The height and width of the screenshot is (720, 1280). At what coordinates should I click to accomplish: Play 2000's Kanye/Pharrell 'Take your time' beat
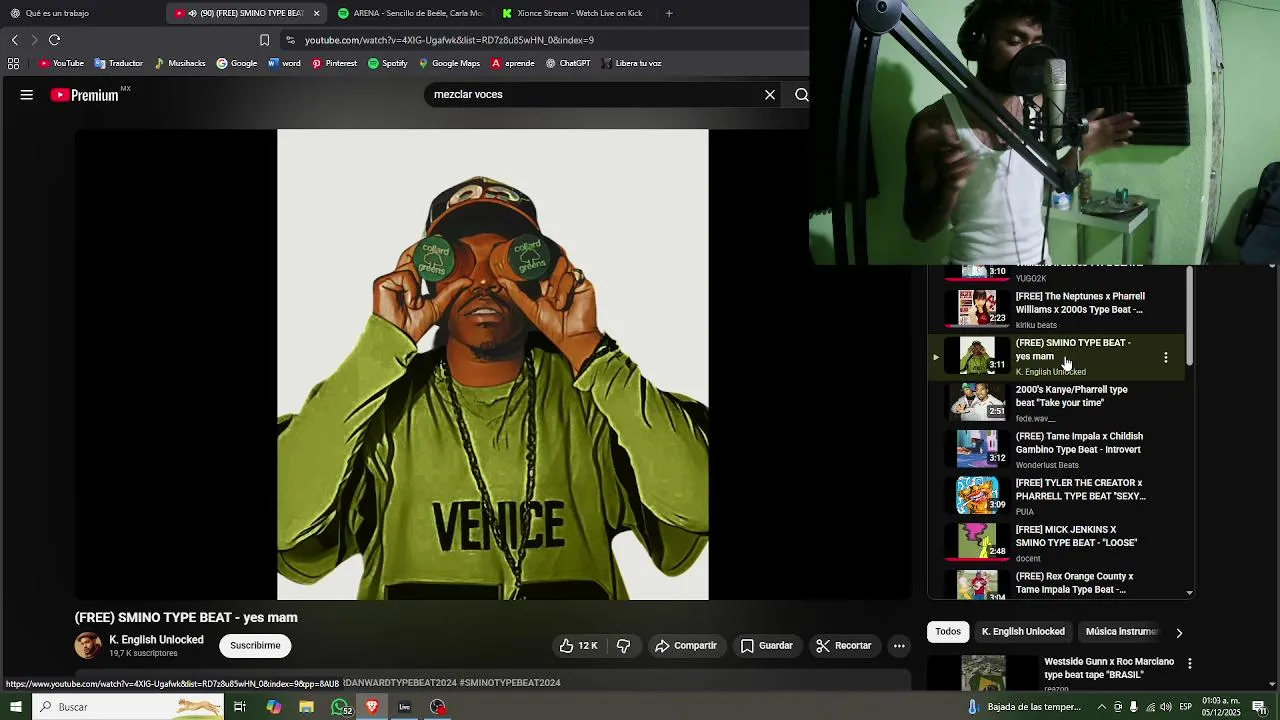pyautogui.click(x=1055, y=402)
